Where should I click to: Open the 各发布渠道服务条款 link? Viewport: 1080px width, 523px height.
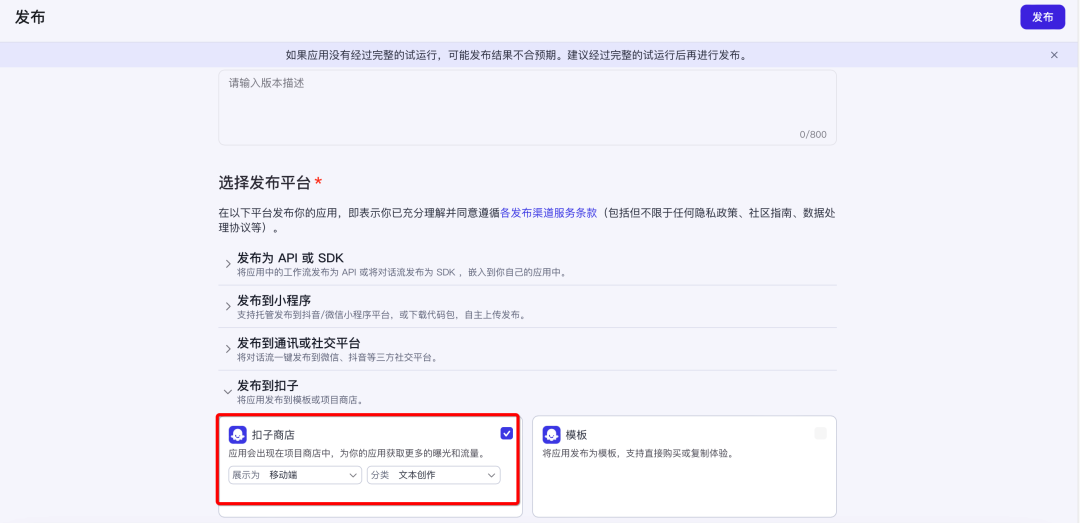[x=548, y=213]
